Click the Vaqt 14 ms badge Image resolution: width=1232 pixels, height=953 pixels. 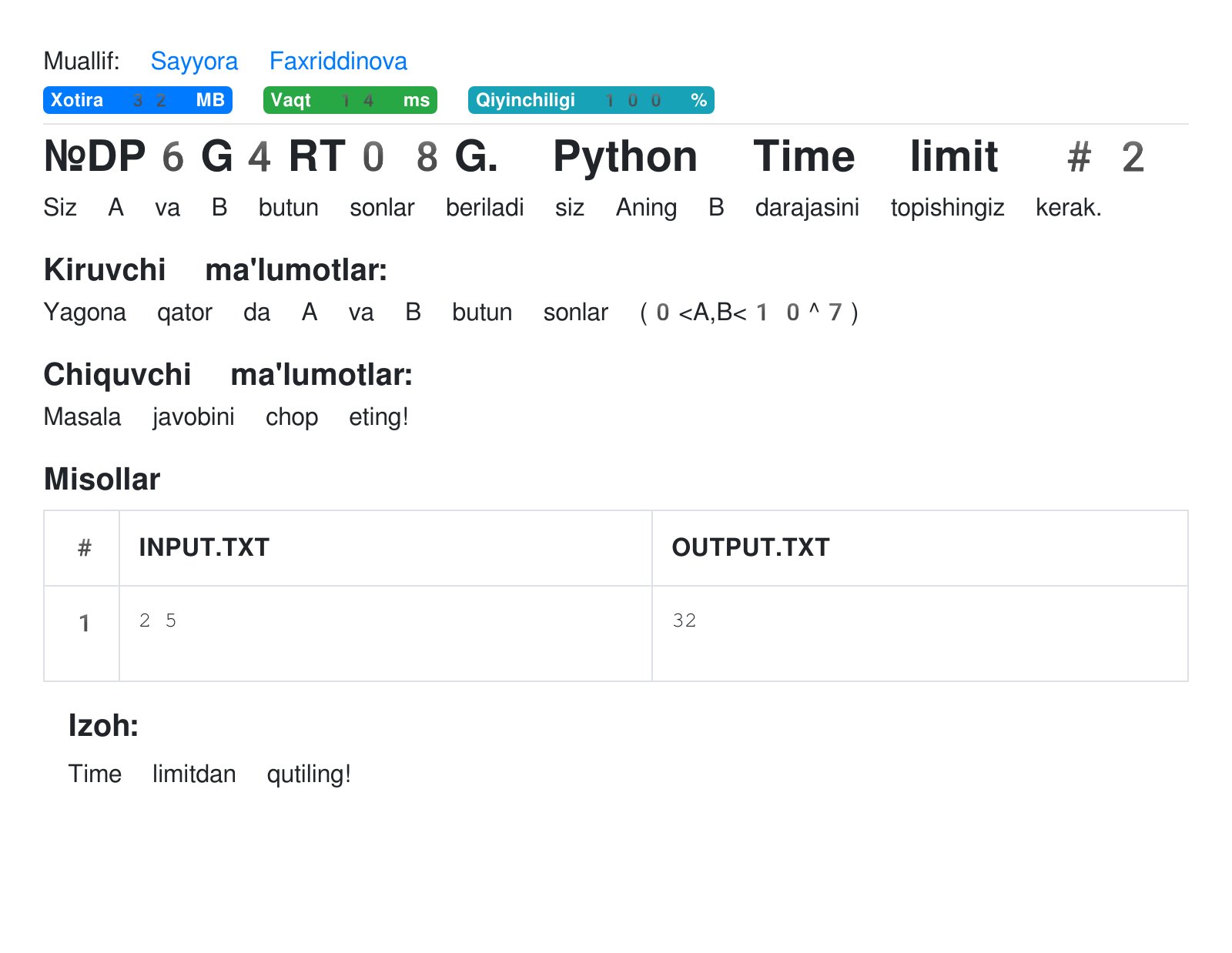click(x=350, y=100)
